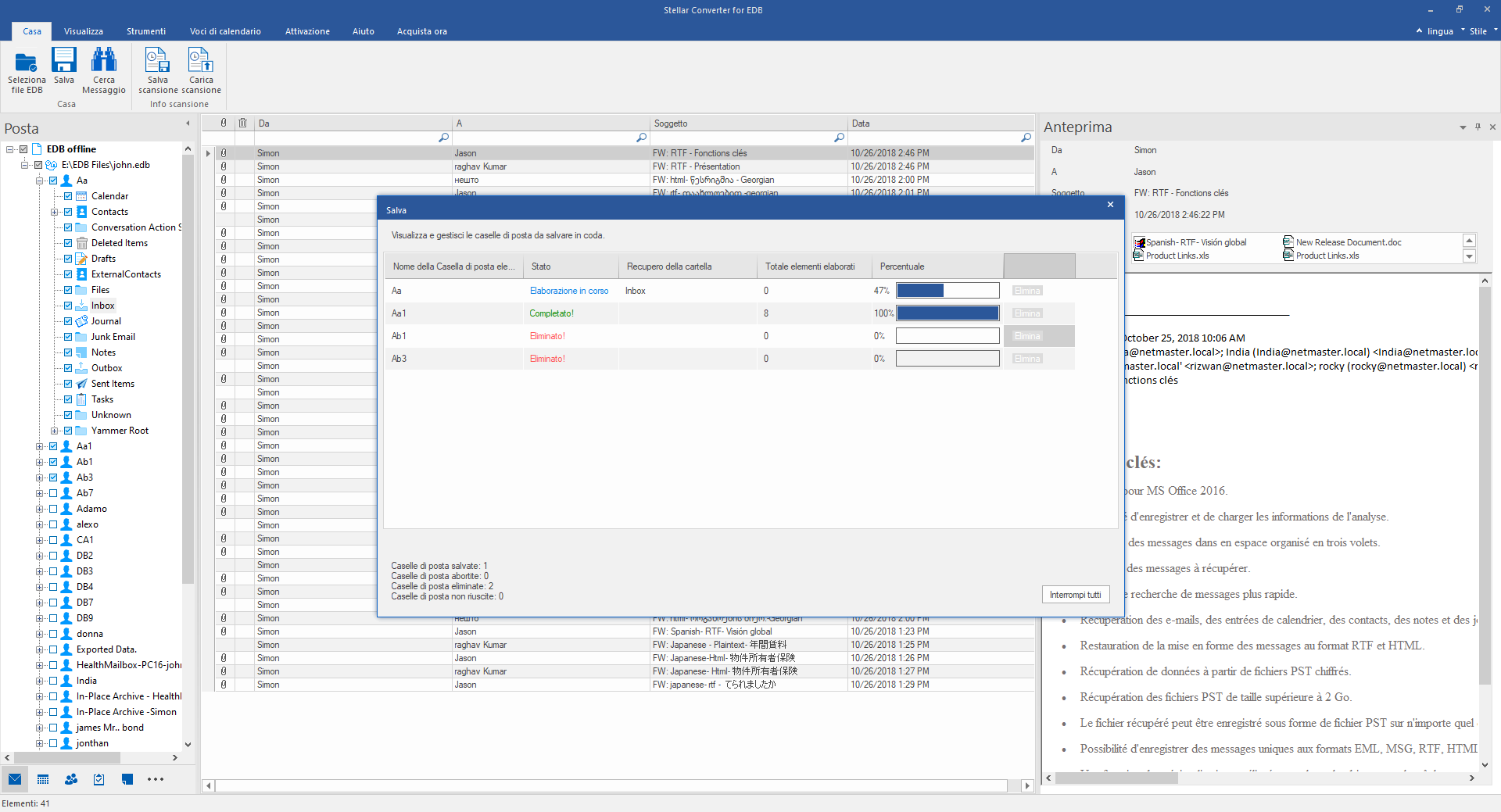Click the Aa mailbox progress bar

[x=948, y=291]
